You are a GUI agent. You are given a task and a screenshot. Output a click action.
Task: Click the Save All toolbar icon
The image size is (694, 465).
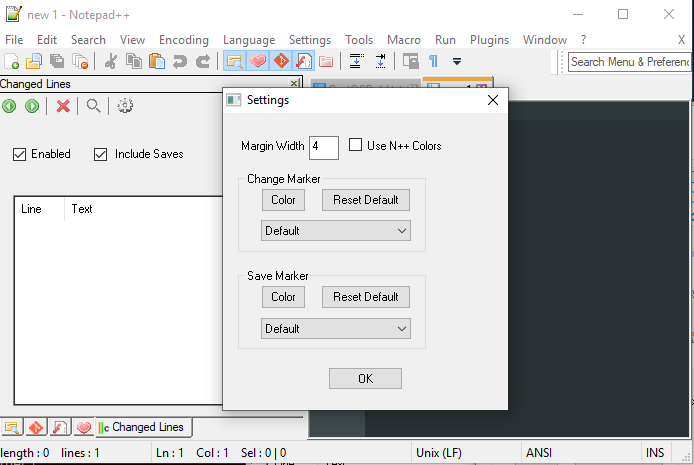pos(57,61)
